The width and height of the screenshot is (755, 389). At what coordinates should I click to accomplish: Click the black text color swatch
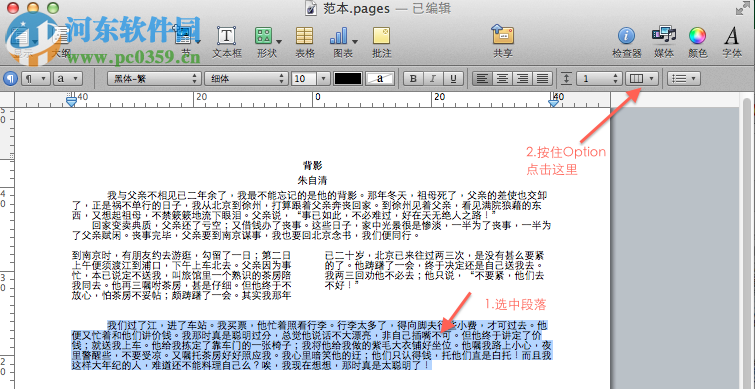(x=348, y=78)
